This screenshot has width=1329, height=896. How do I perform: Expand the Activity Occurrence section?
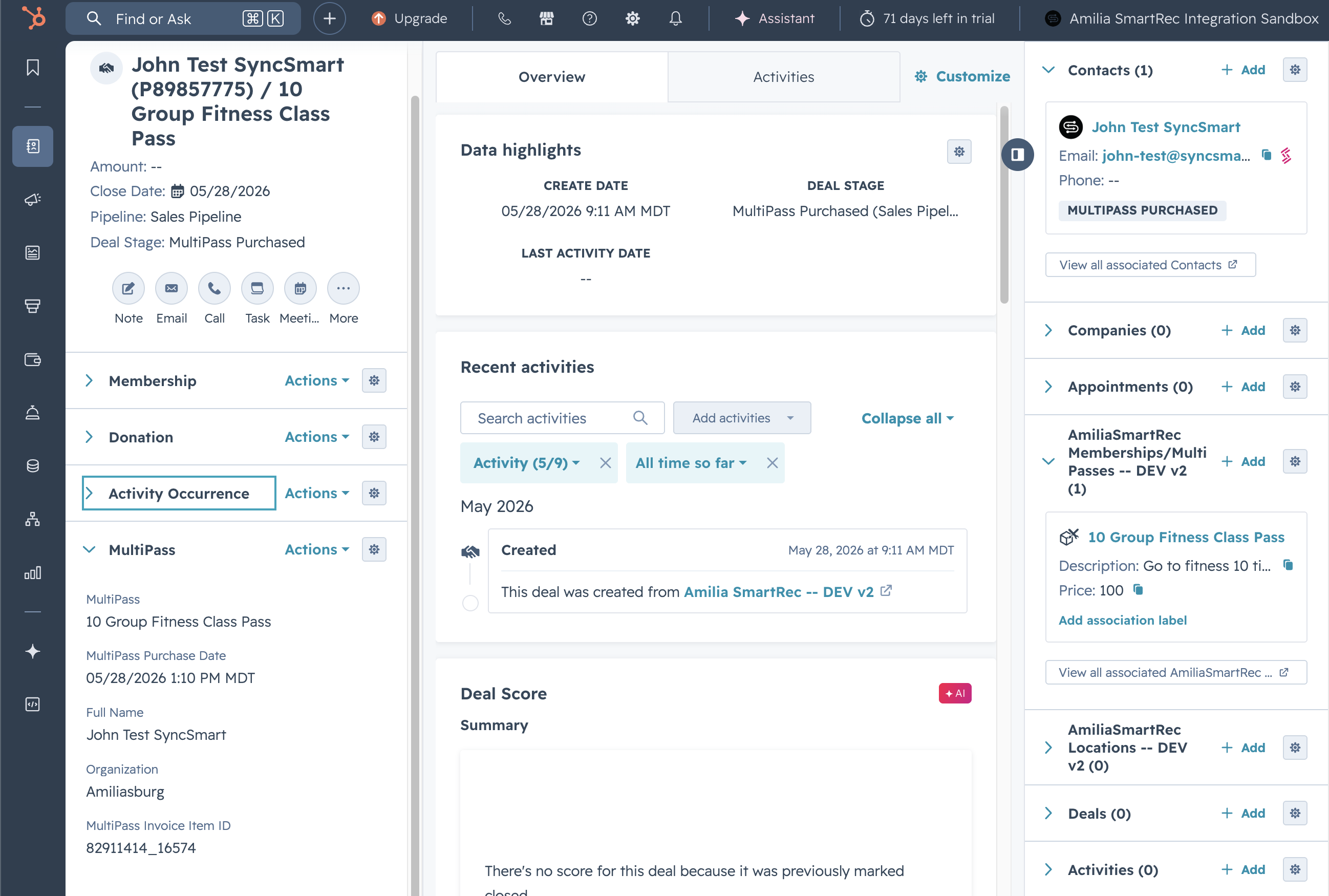tap(89, 493)
